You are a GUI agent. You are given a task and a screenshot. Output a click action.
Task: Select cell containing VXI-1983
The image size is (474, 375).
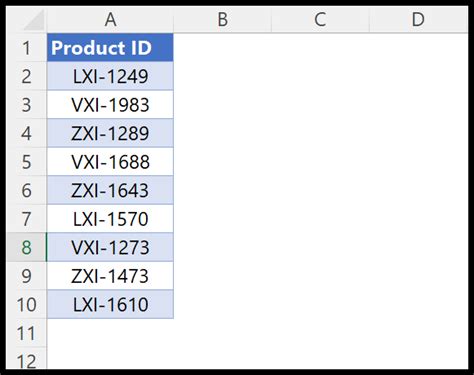point(110,105)
